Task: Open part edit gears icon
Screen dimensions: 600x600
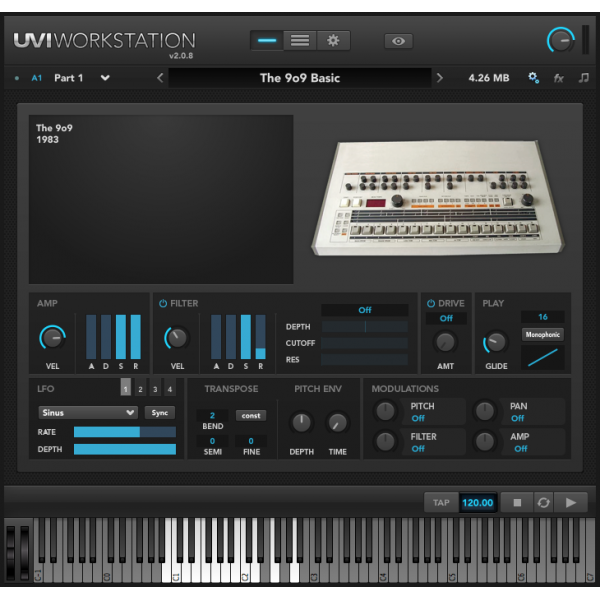Action: click(533, 78)
